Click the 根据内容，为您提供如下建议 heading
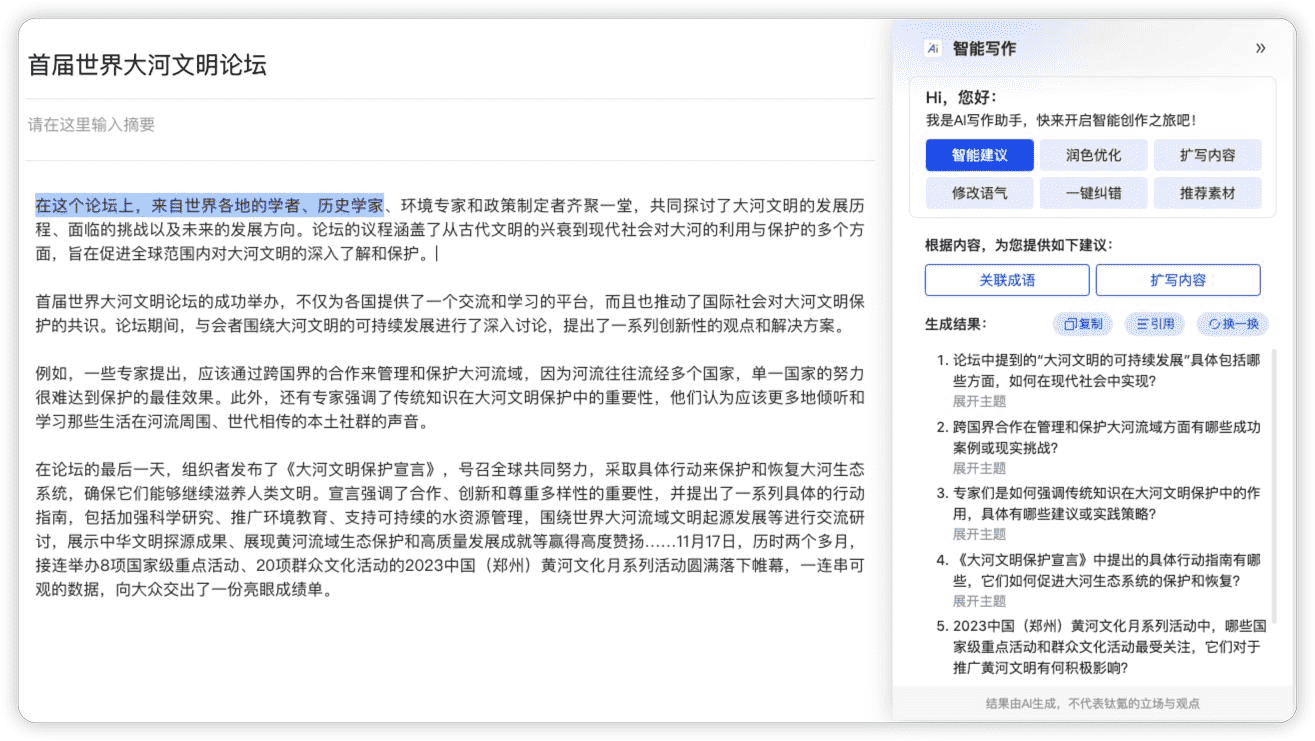1315x741 pixels. point(1018,245)
